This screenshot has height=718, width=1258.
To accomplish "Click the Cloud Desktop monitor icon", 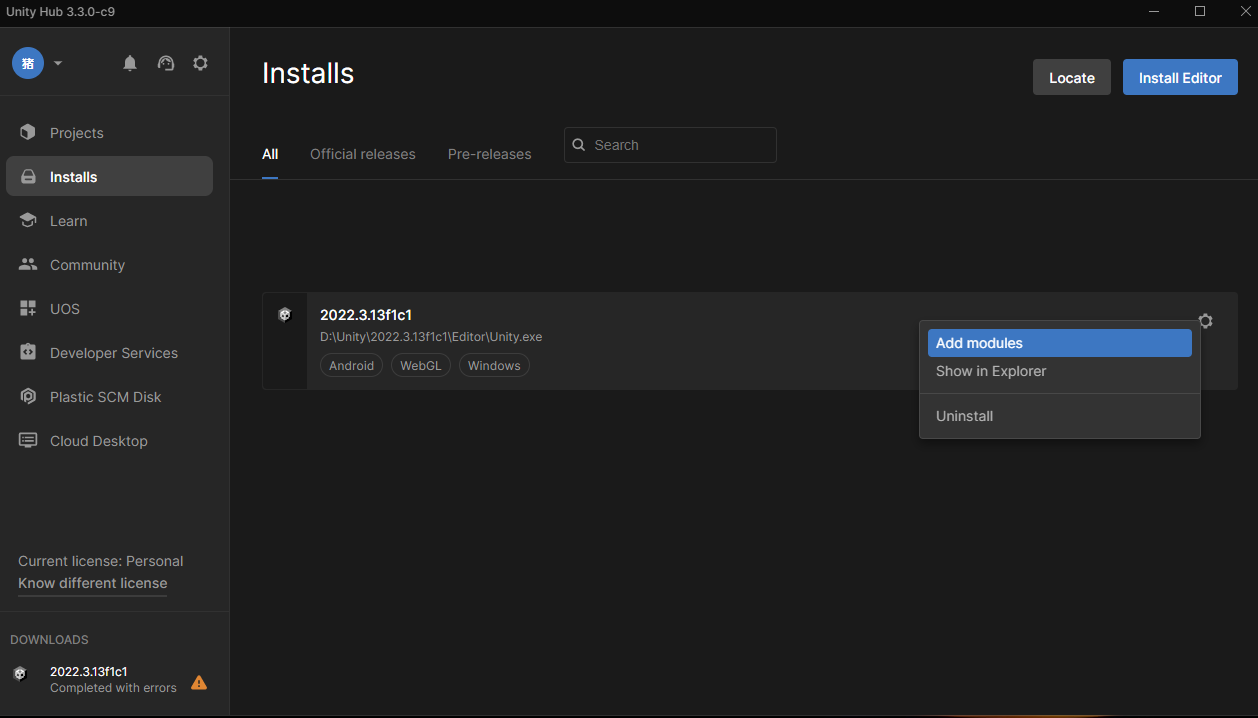I will [x=28, y=441].
